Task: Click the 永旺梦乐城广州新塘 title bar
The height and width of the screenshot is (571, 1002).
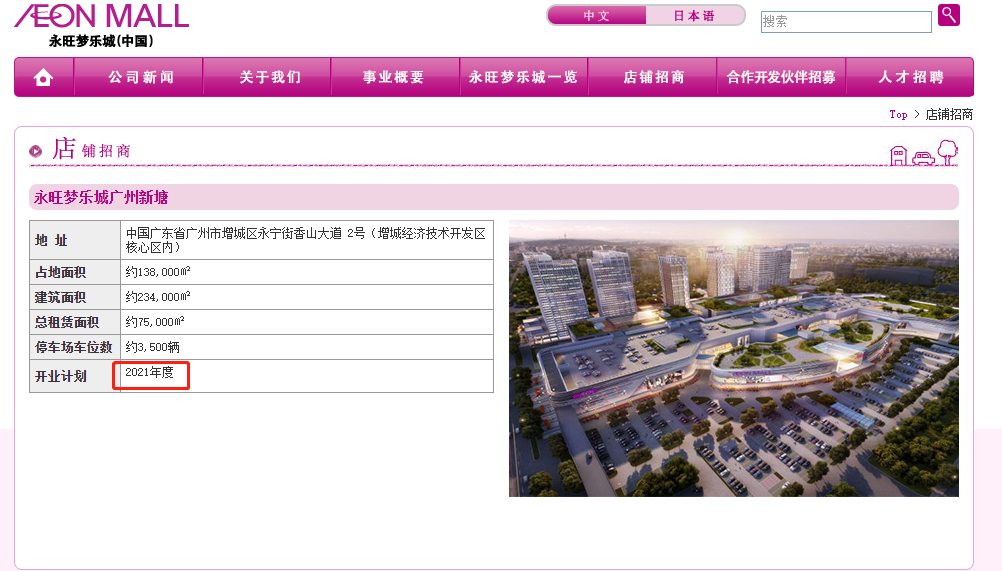Action: point(493,197)
